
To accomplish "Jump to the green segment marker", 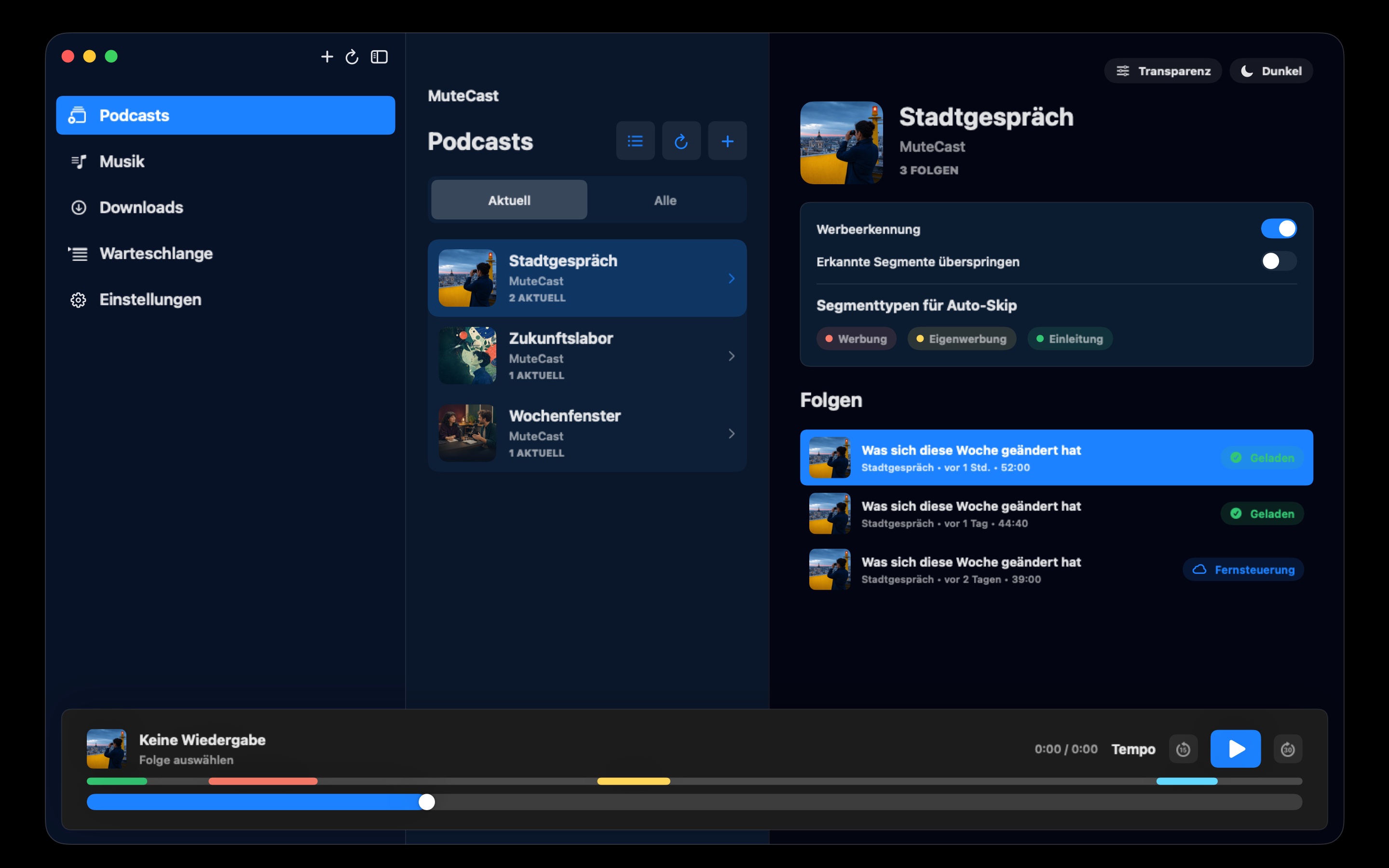I will click(x=117, y=781).
